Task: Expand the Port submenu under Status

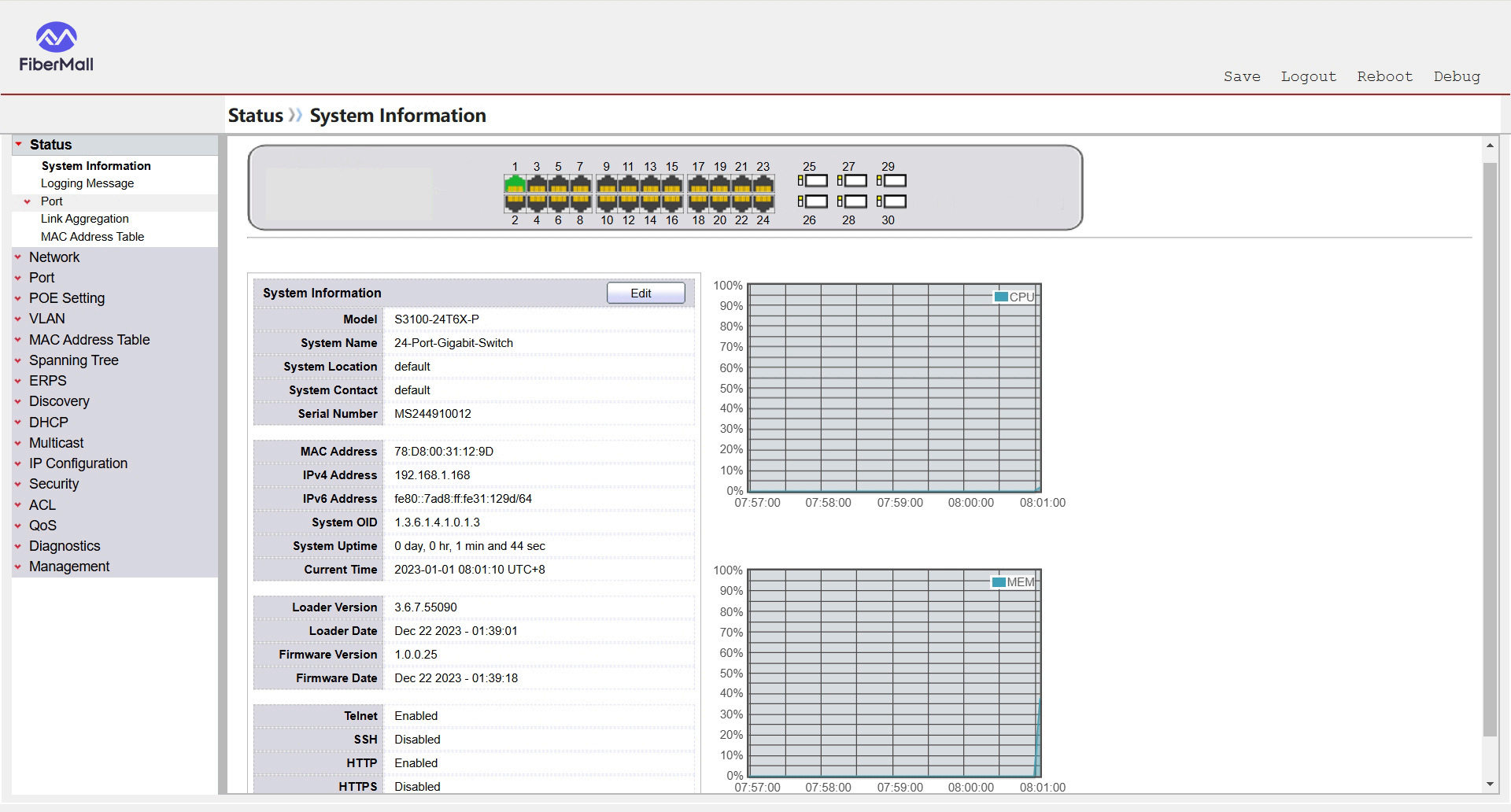Action: pyautogui.click(x=51, y=201)
